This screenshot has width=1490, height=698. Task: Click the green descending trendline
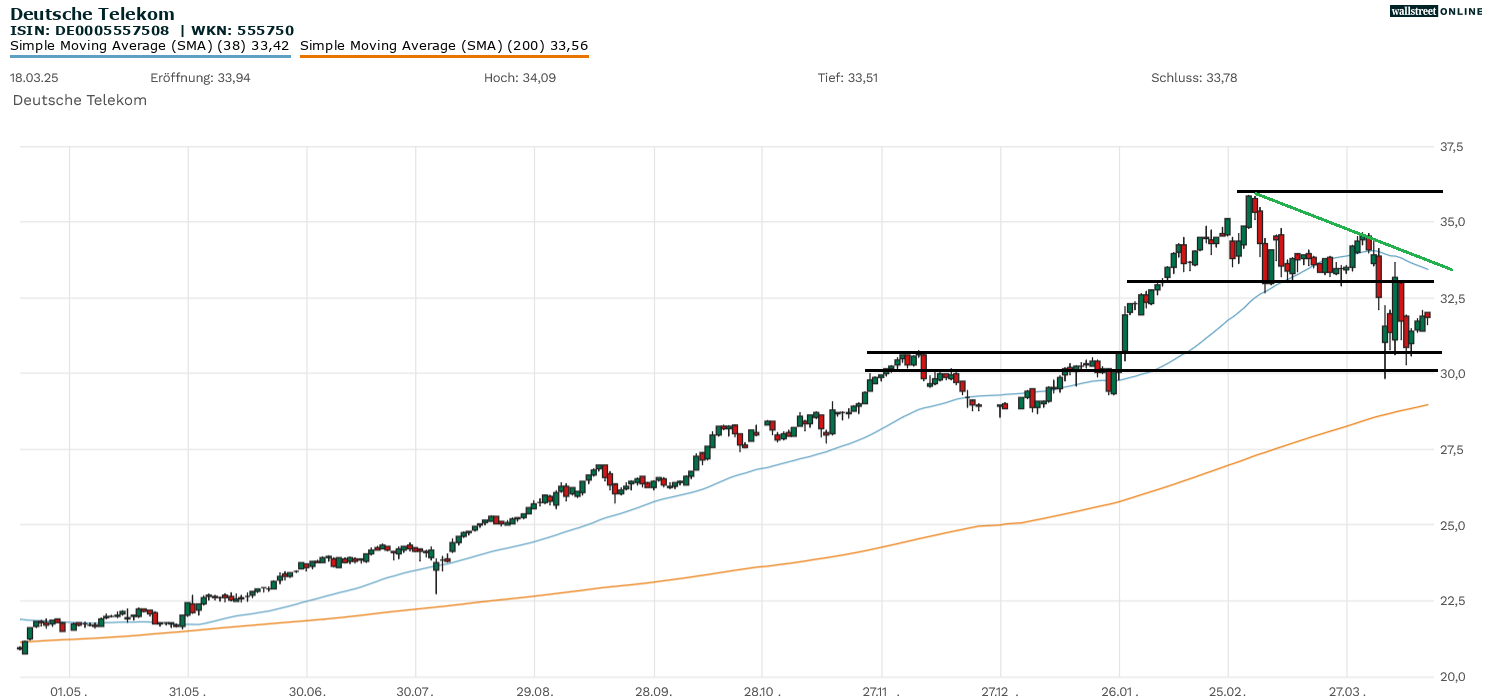pyautogui.click(x=1352, y=231)
